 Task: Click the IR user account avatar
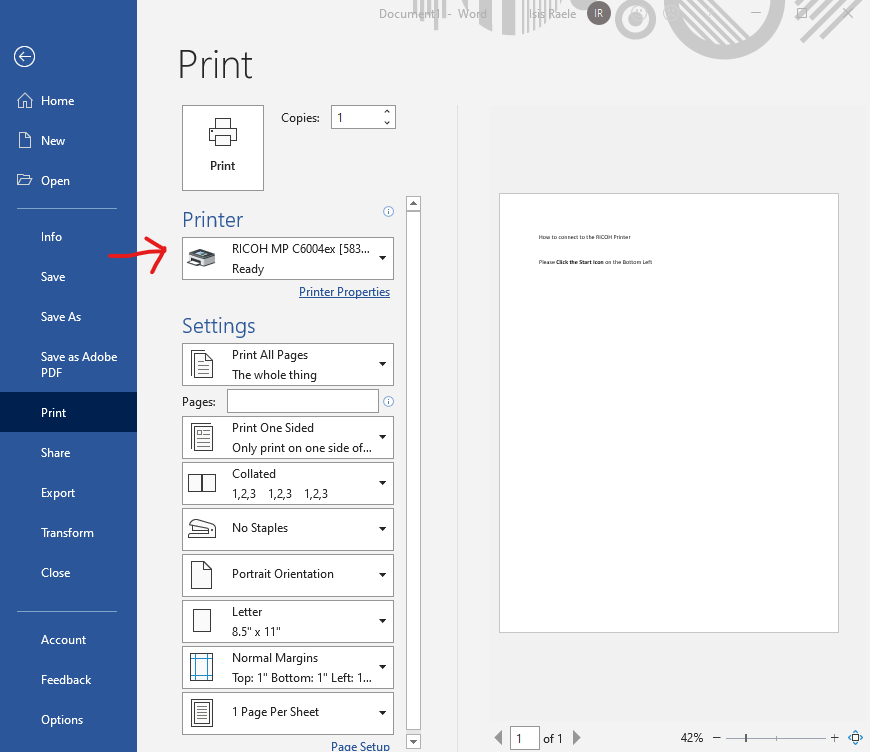tap(599, 13)
